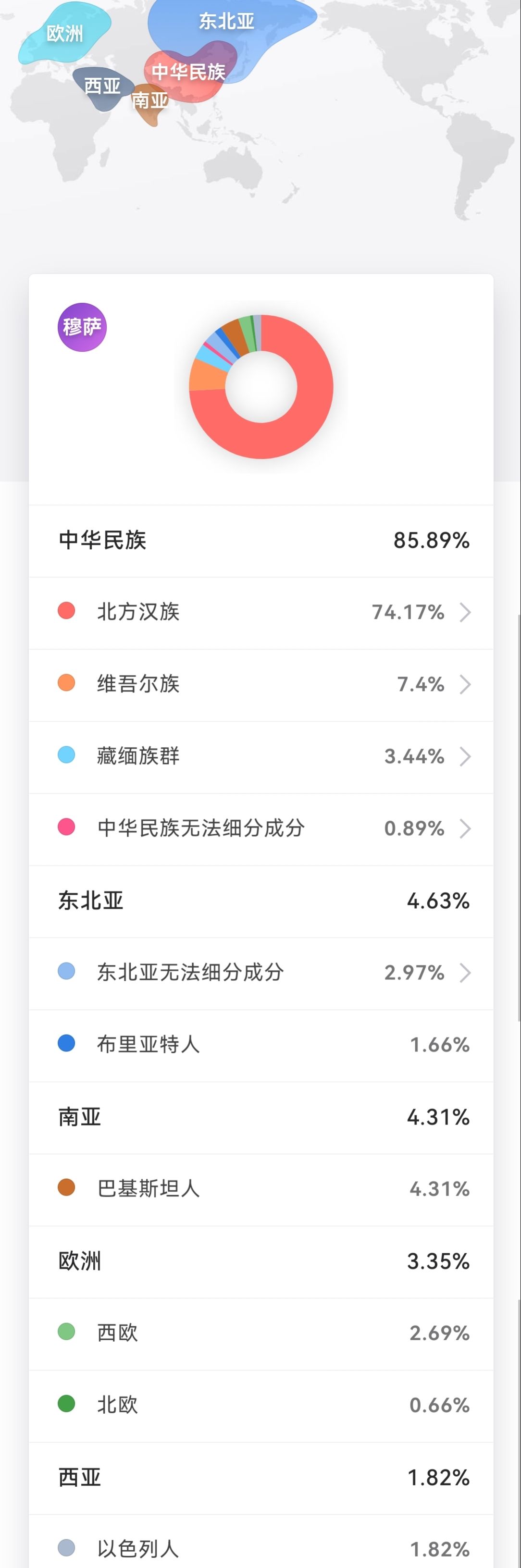This screenshot has width=521, height=1568.
Task: Click the orange 维吾尔族 color dot
Action: pyautogui.click(x=66, y=682)
